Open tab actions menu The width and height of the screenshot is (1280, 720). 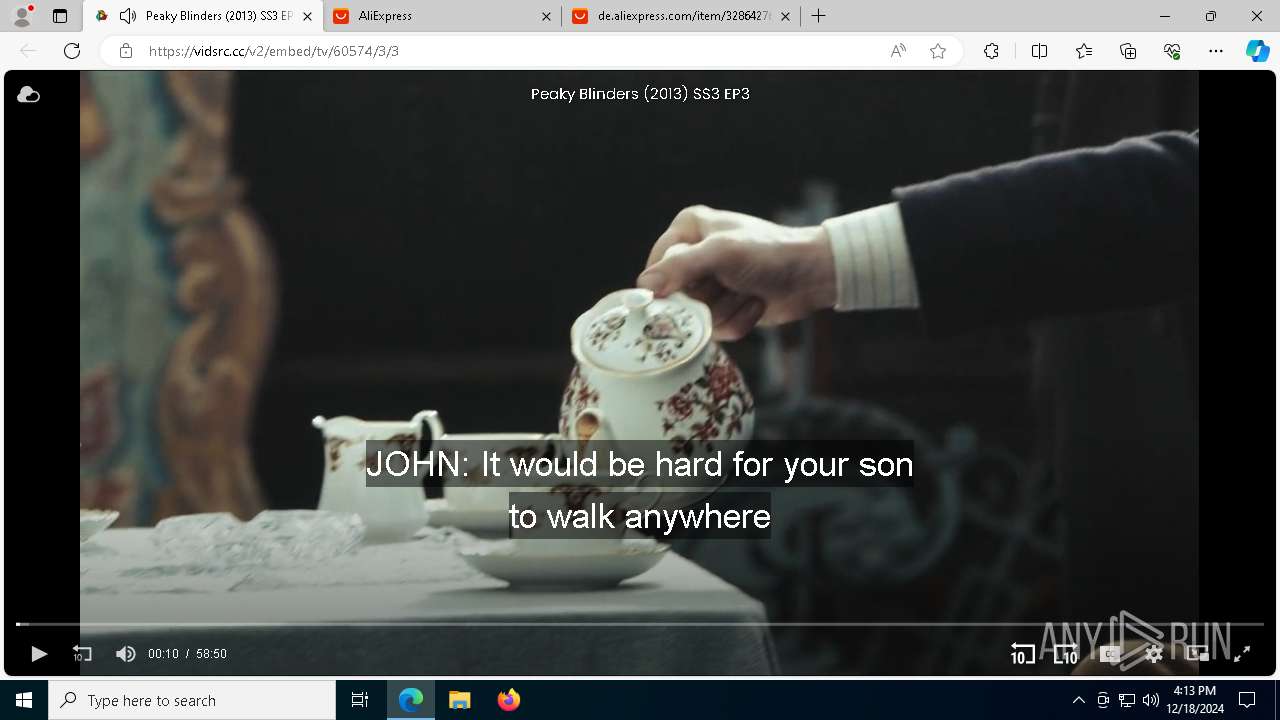[x=60, y=16]
